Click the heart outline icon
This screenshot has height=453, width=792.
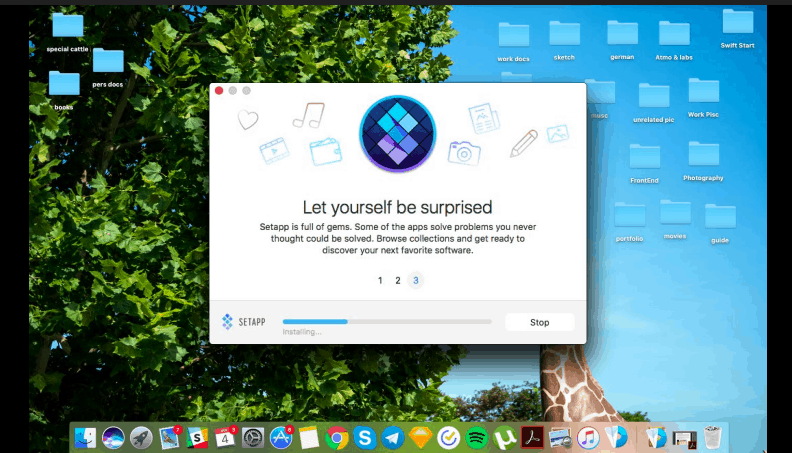coord(247,120)
